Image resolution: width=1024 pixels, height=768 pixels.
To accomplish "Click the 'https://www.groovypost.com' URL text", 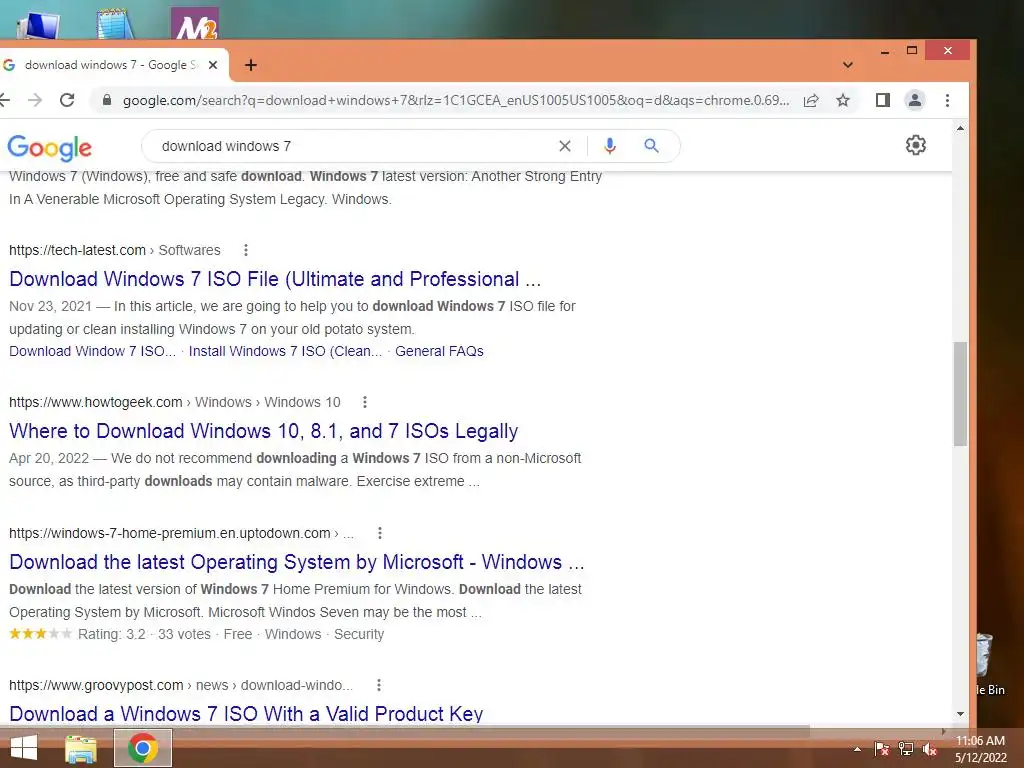I will [x=96, y=685].
